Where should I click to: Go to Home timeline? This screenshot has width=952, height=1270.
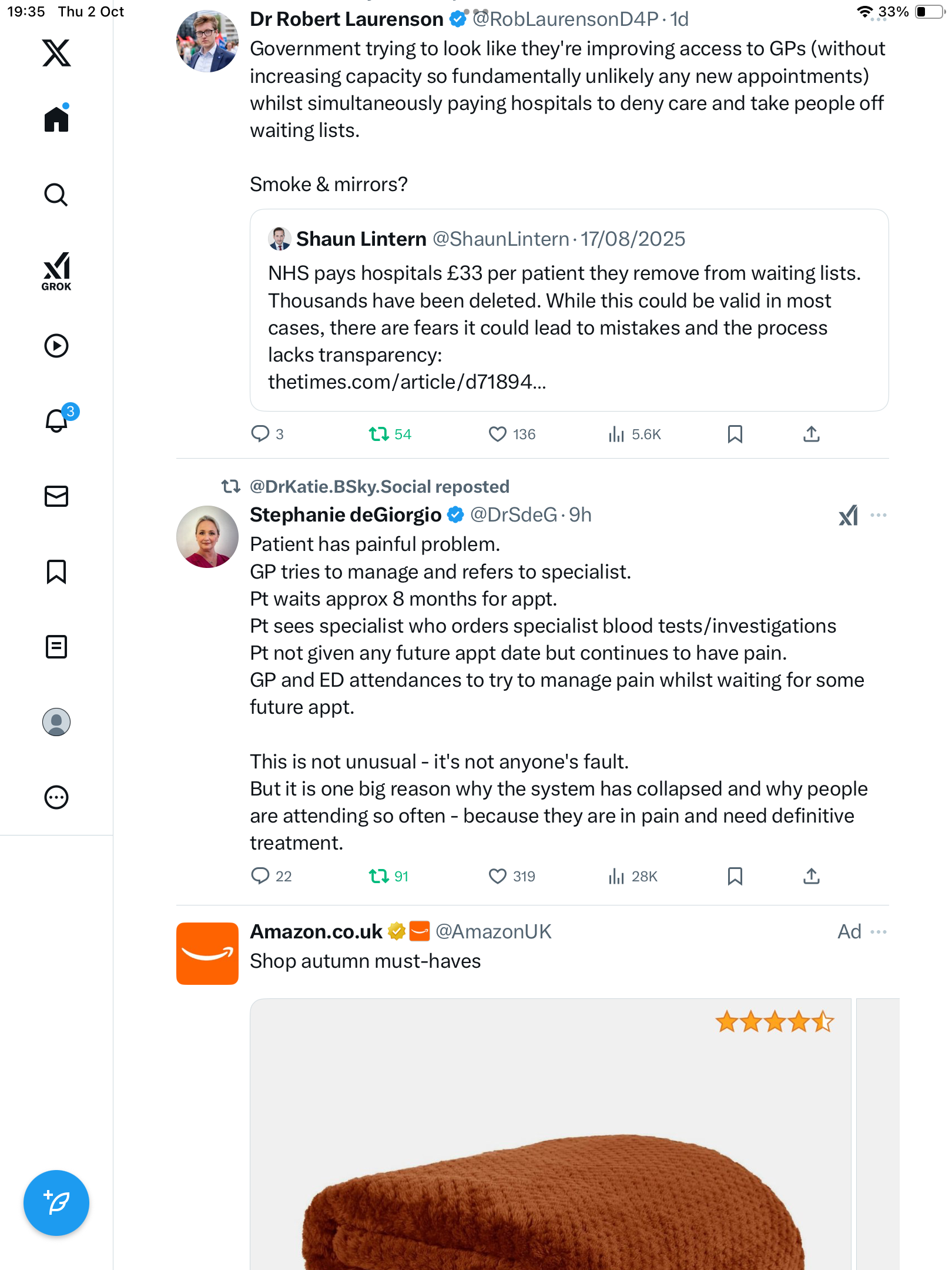point(56,119)
